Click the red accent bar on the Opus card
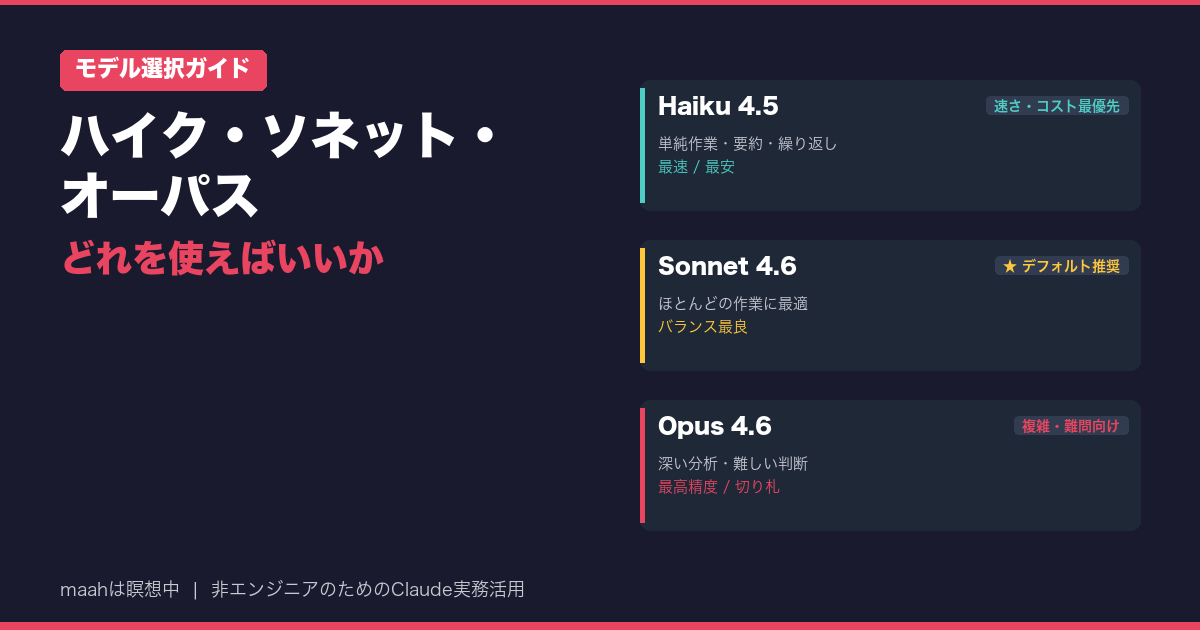This screenshot has width=1200, height=630. pyautogui.click(x=642, y=465)
